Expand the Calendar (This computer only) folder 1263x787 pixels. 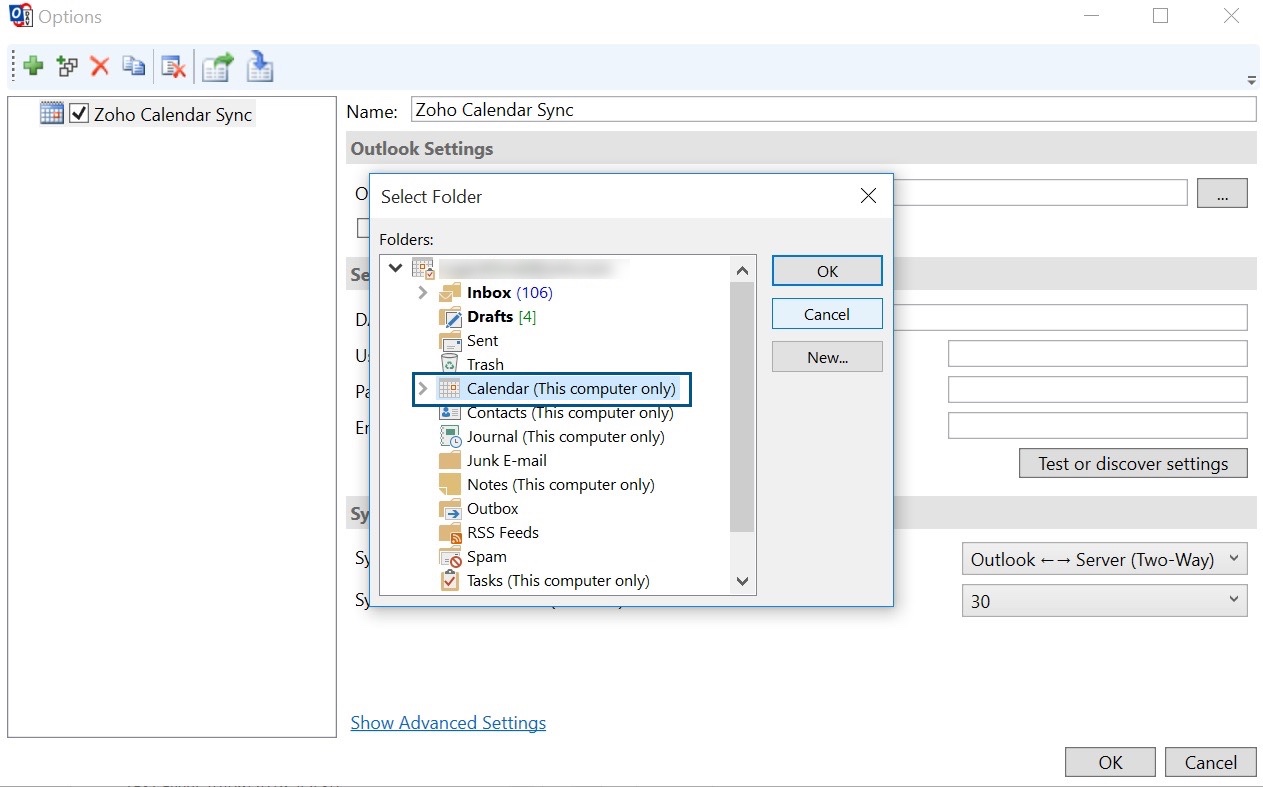[x=422, y=389]
